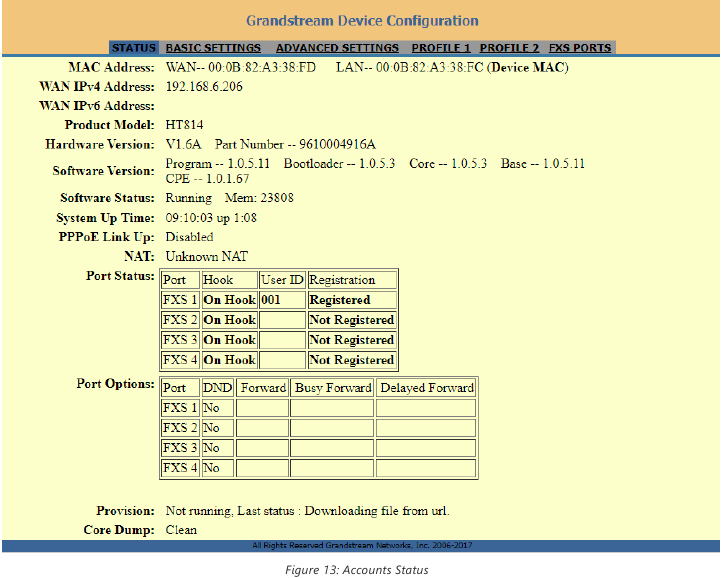
Task: Click the Grandstream Device Configuration title
Action: tap(362, 21)
